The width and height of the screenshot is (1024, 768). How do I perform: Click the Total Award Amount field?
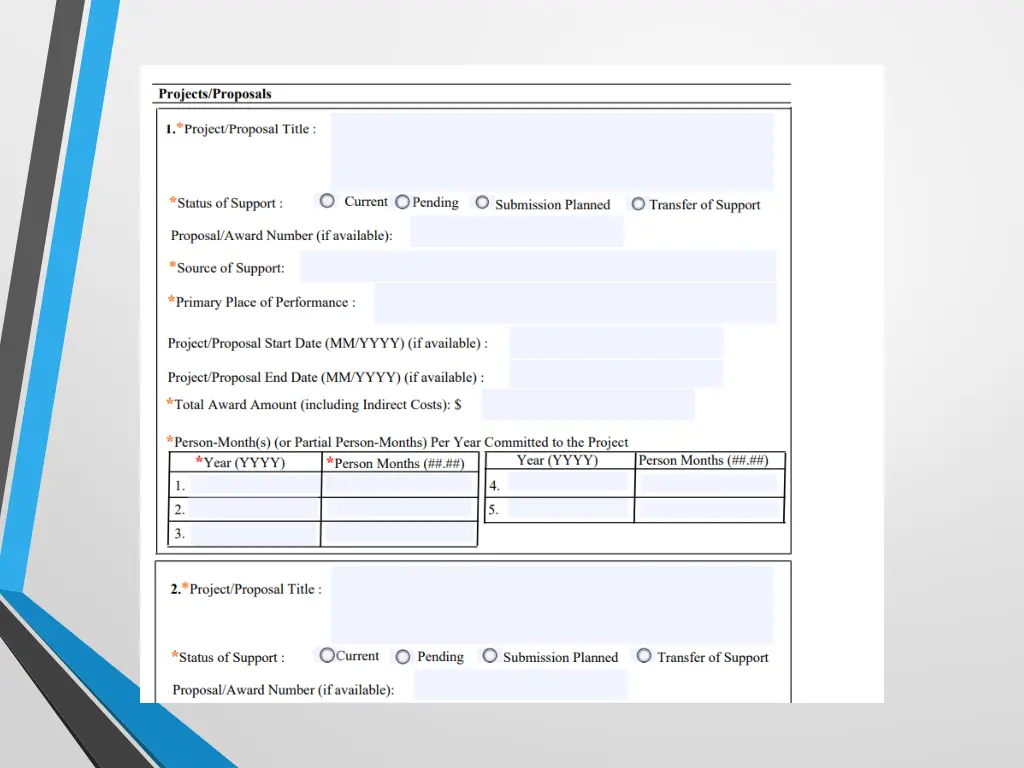[588, 404]
